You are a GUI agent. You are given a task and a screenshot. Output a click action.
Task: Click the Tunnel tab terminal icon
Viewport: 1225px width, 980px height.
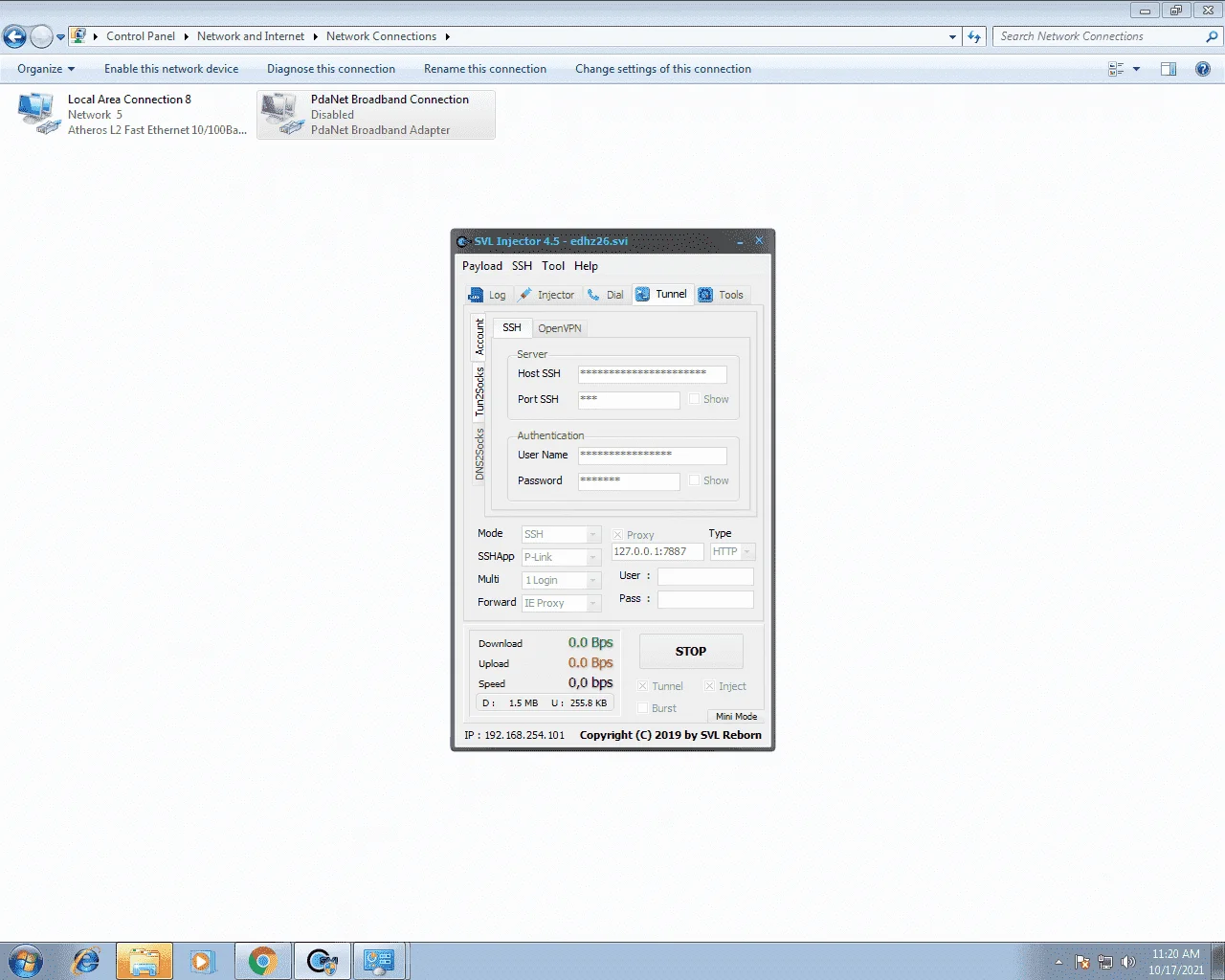click(x=642, y=294)
